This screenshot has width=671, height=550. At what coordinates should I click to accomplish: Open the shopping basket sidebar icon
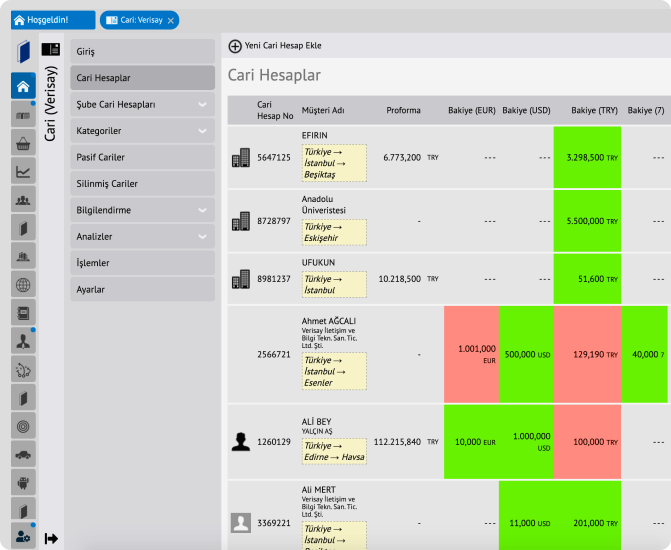click(x=23, y=143)
